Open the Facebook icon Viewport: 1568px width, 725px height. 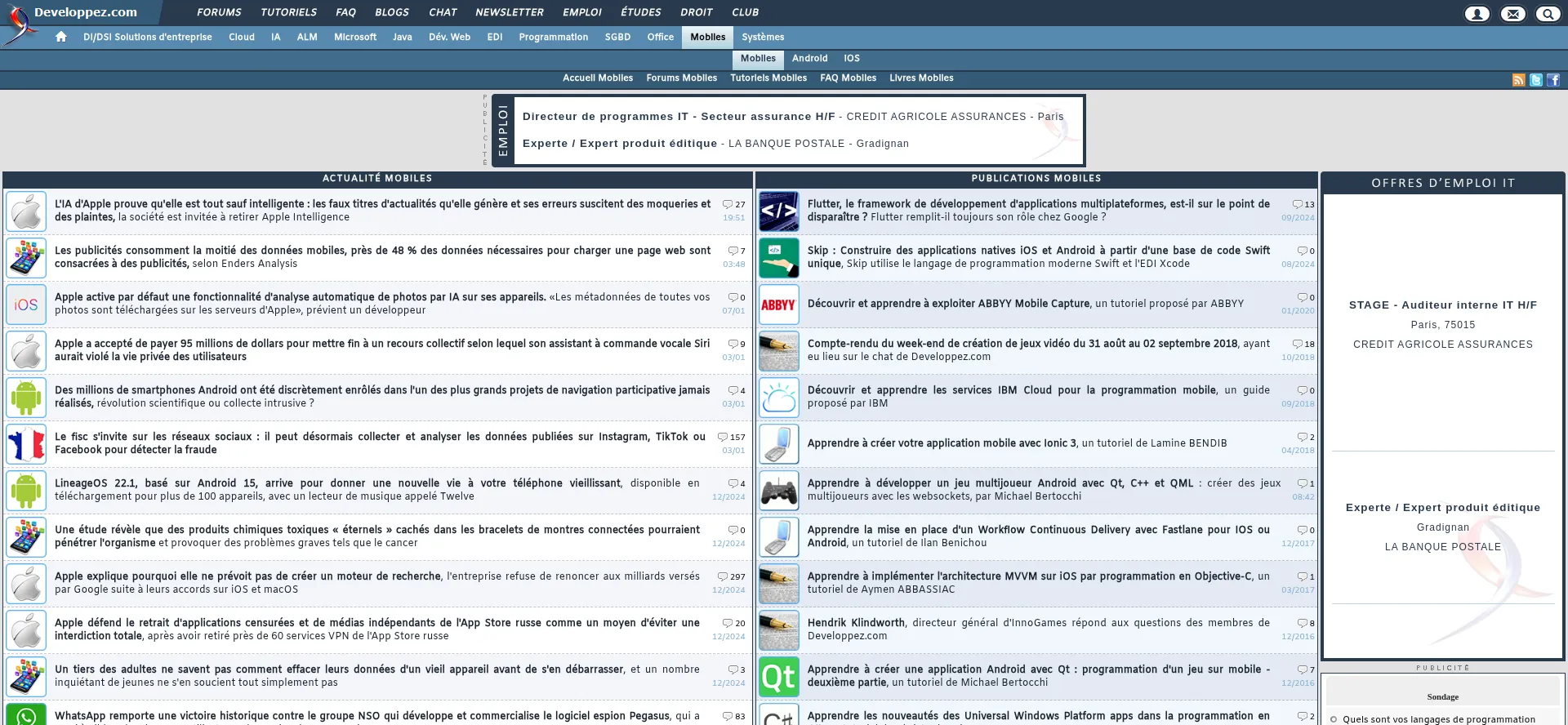[x=1552, y=80]
